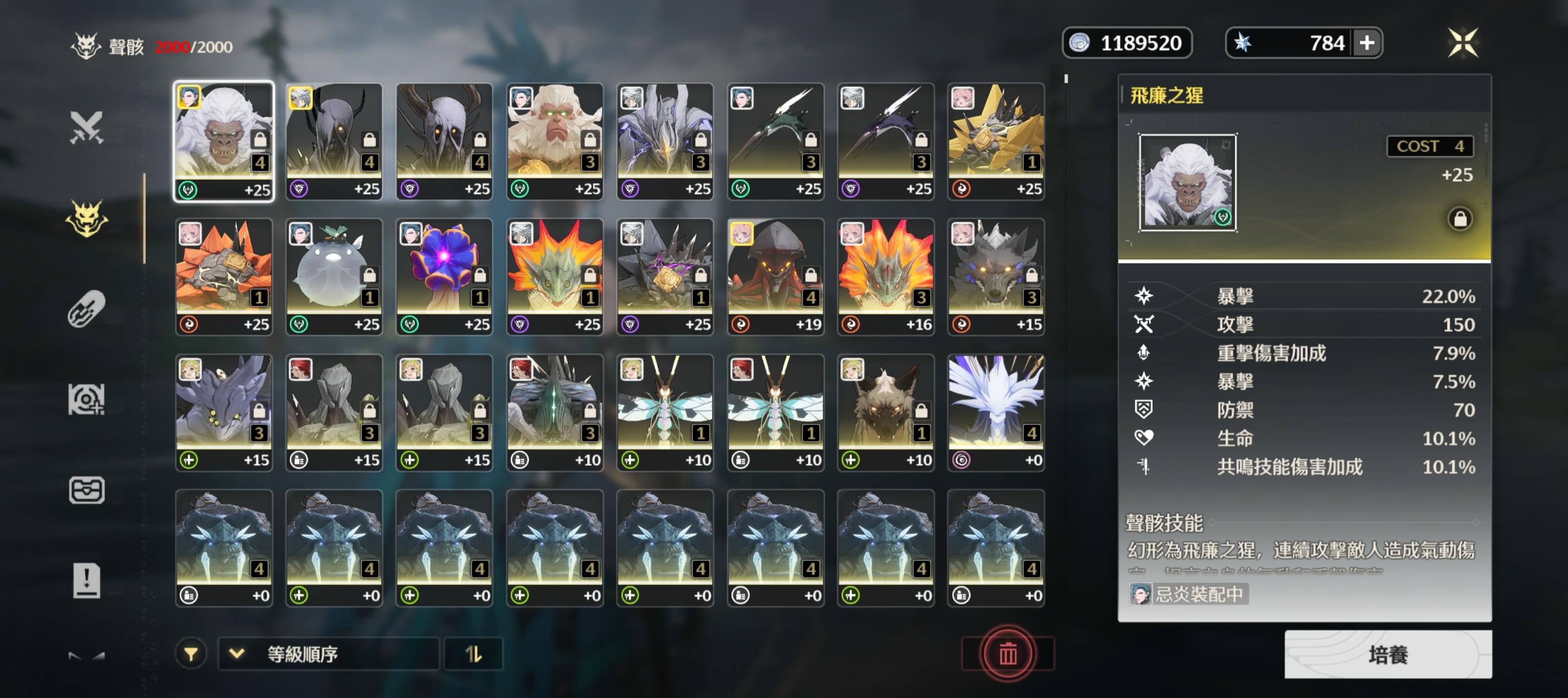Open the data bank target sidebar icon
The width and height of the screenshot is (1568, 698).
click(x=86, y=399)
